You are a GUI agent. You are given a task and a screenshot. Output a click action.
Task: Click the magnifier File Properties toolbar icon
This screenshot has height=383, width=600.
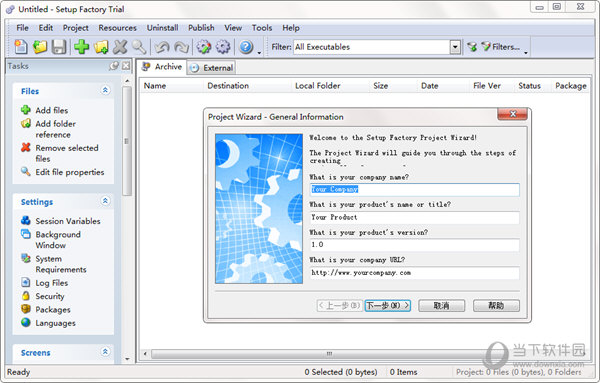point(139,47)
